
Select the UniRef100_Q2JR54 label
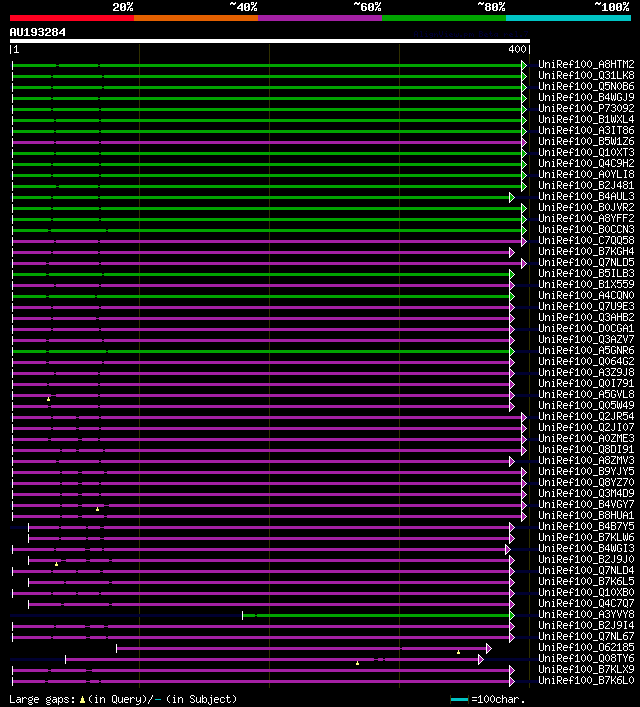pos(586,416)
